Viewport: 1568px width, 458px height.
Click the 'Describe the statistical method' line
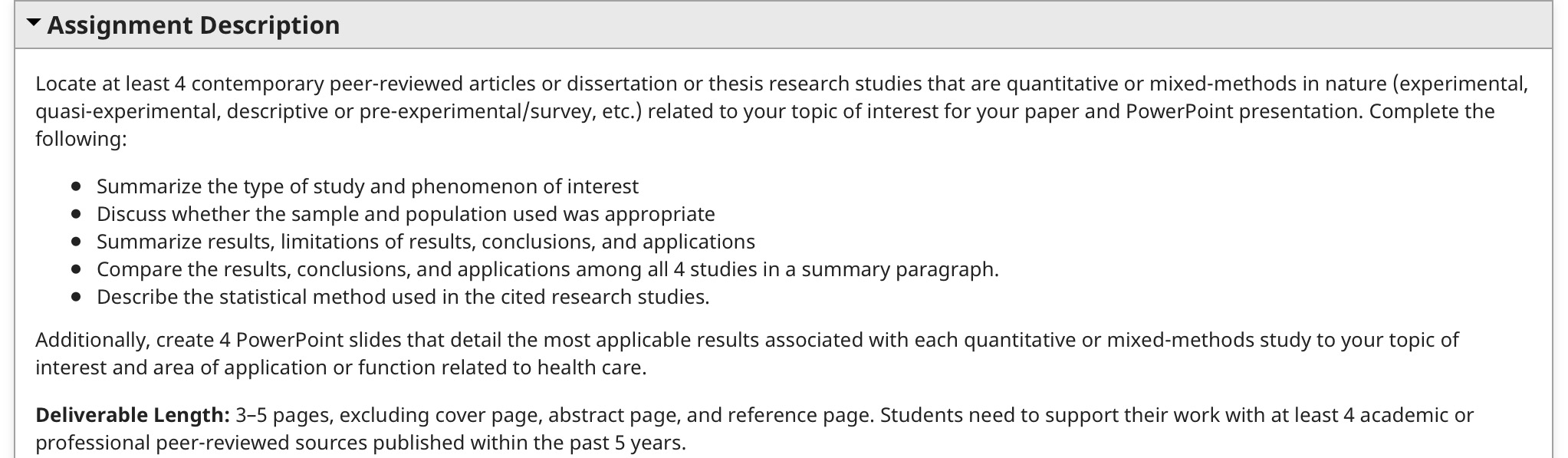tap(403, 297)
